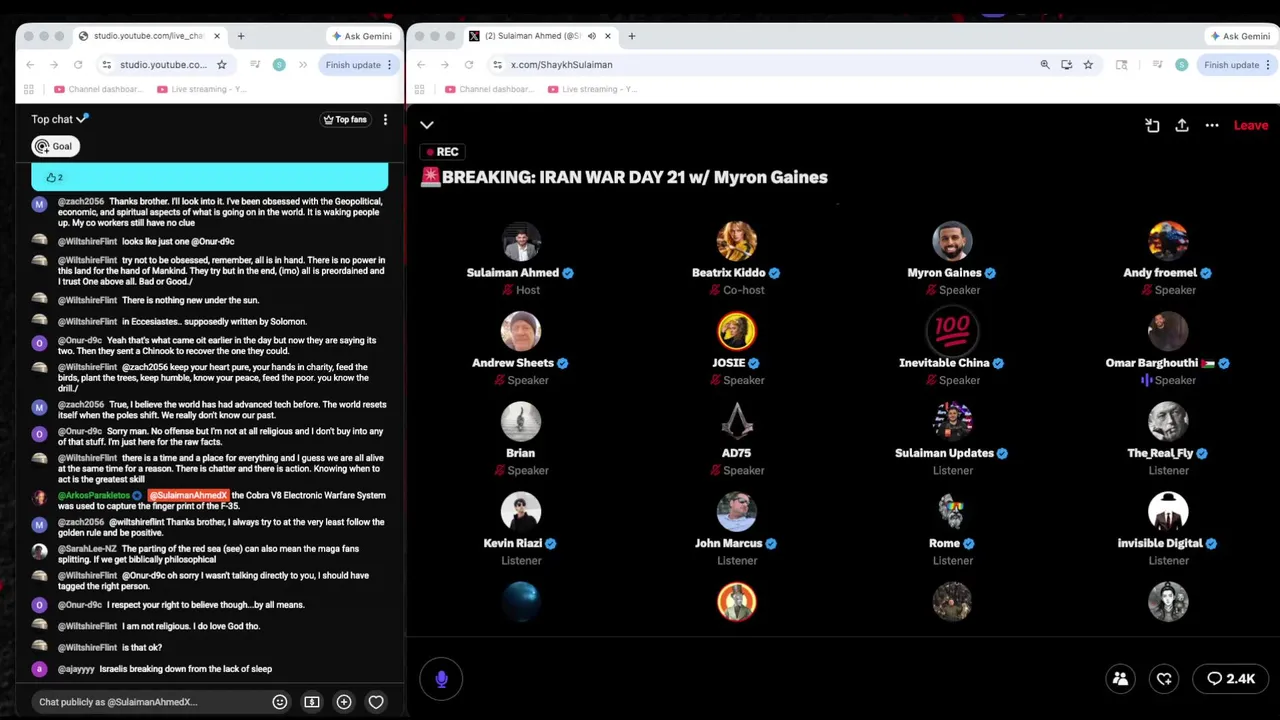Open the apps grid icon in X window bookmarks bar
This screenshot has width=1280, height=720.
pyautogui.click(x=419, y=89)
